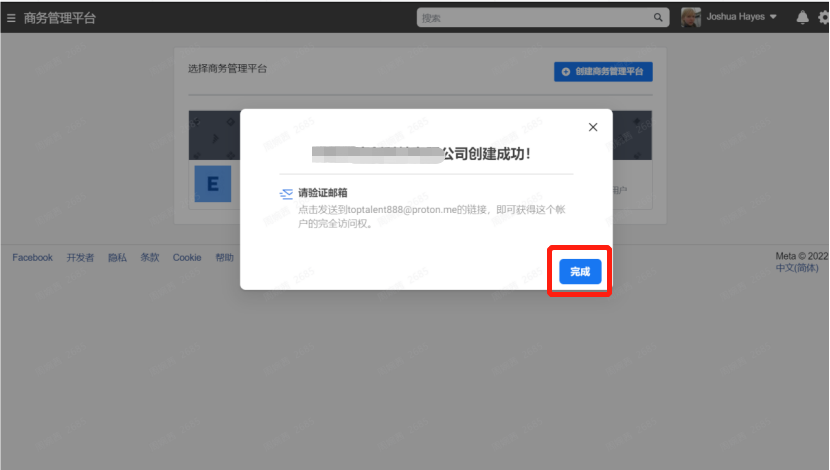Open the 条款 footer link
Viewport: 830px width, 470px height.
coord(149,258)
